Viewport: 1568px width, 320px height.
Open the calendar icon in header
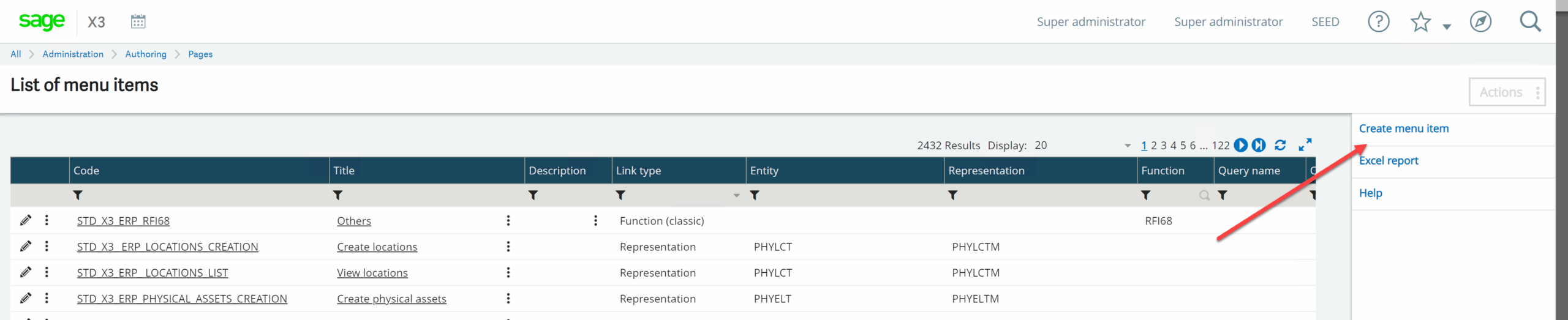click(x=138, y=21)
